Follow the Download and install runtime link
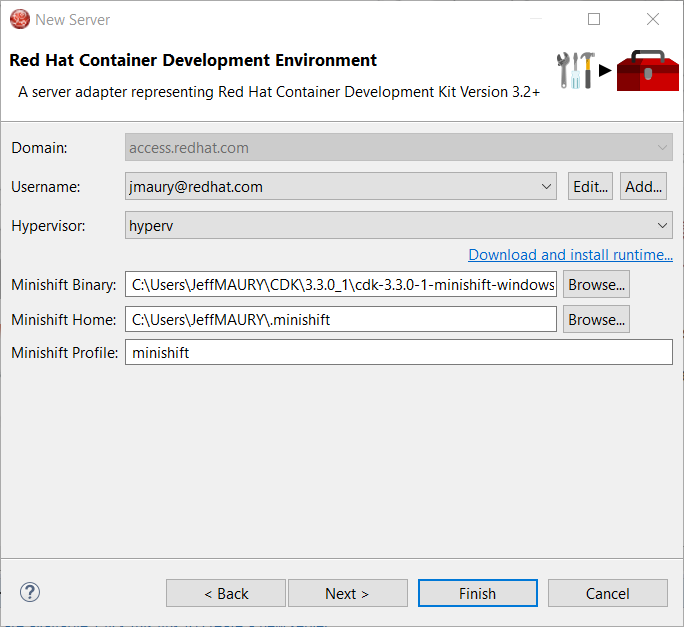 pos(570,255)
